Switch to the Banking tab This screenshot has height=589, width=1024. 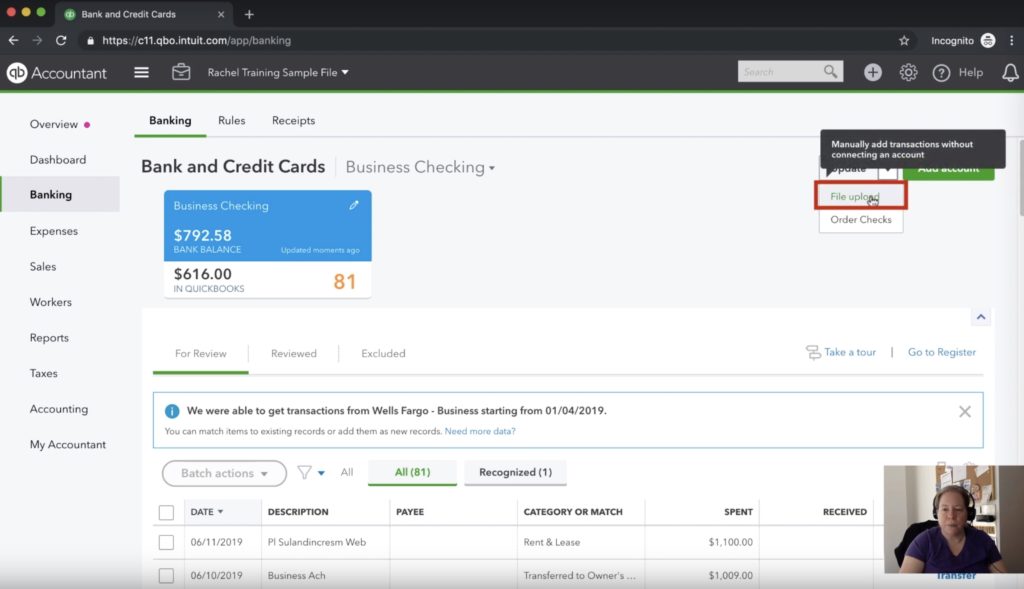click(x=170, y=121)
